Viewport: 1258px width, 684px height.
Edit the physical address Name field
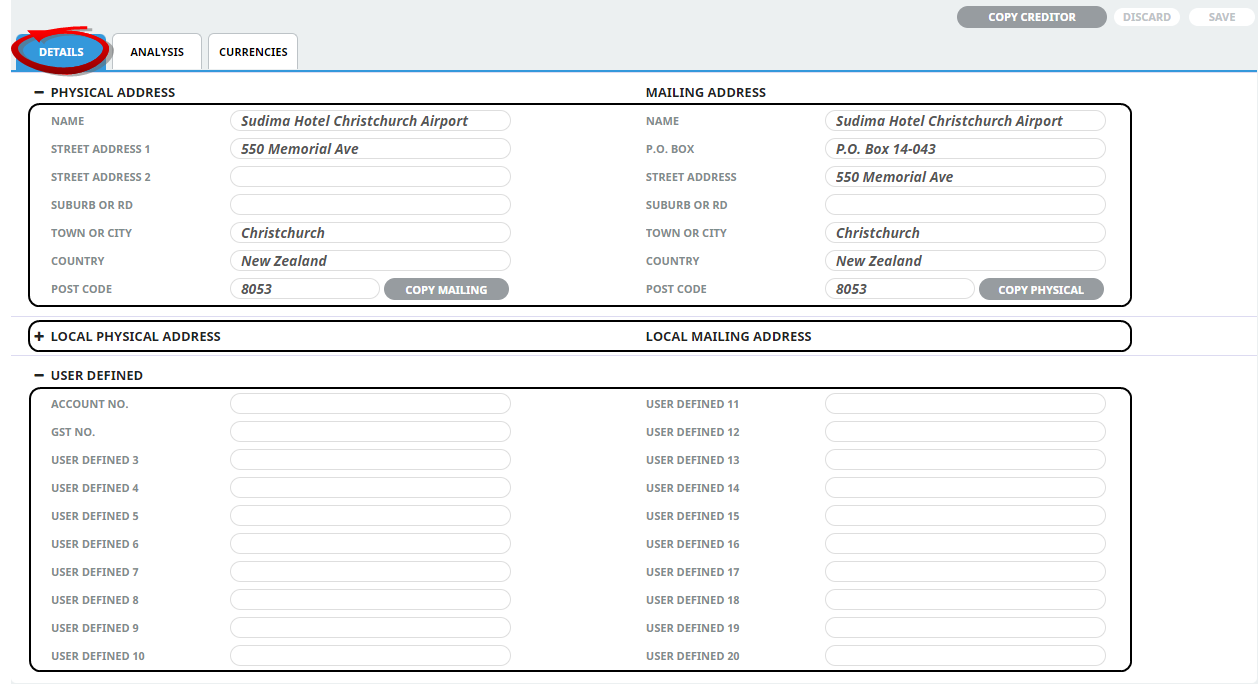pos(370,121)
